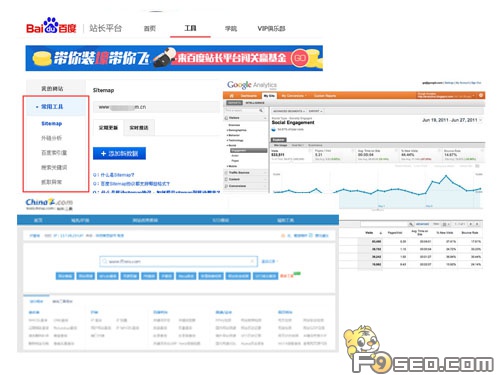Select the Intelligence sub-tab in Analytics
Screen dimensions: 500x375
(x=255, y=103)
